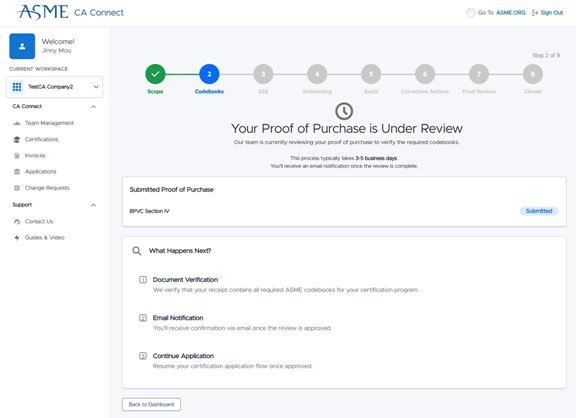This screenshot has height=418, width=576.
Task: Click the "CA Connect" header title
Action: [x=99, y=12]
